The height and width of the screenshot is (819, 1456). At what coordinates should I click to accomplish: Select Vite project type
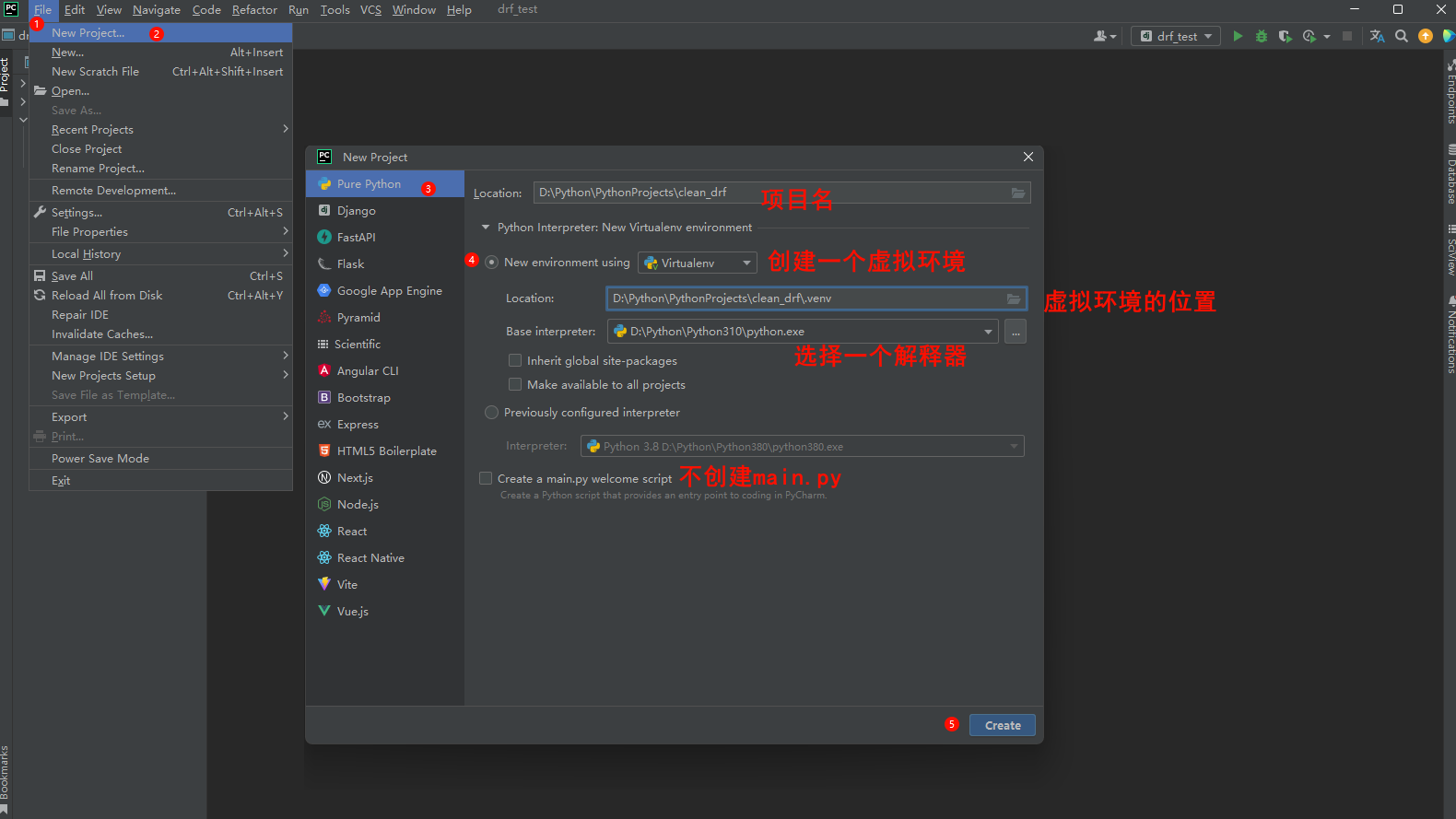(x=385, y=584)
